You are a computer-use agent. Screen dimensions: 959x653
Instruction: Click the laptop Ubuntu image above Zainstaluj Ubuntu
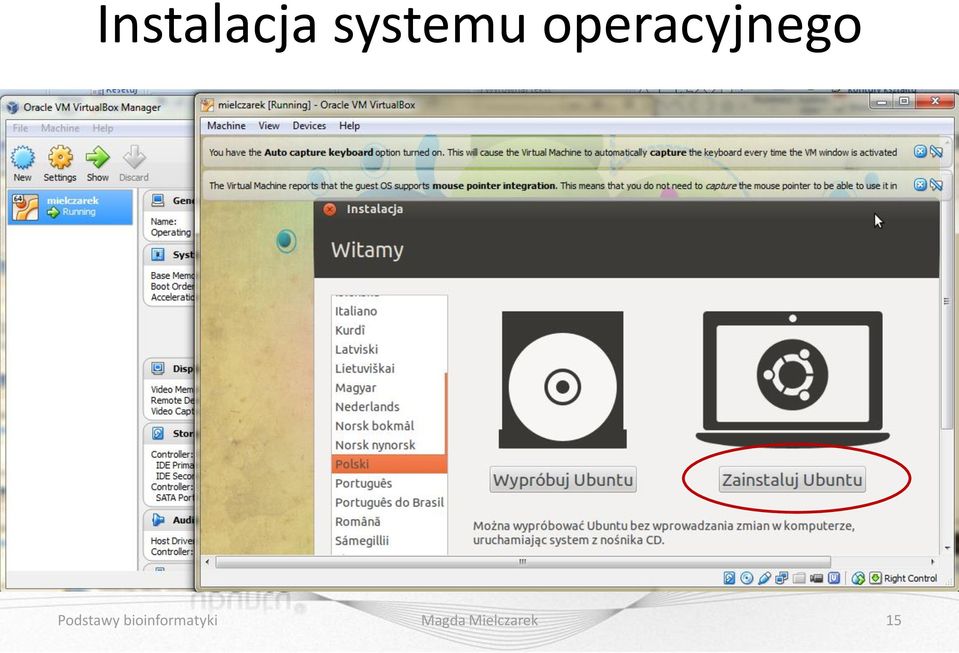click(793, 378)
